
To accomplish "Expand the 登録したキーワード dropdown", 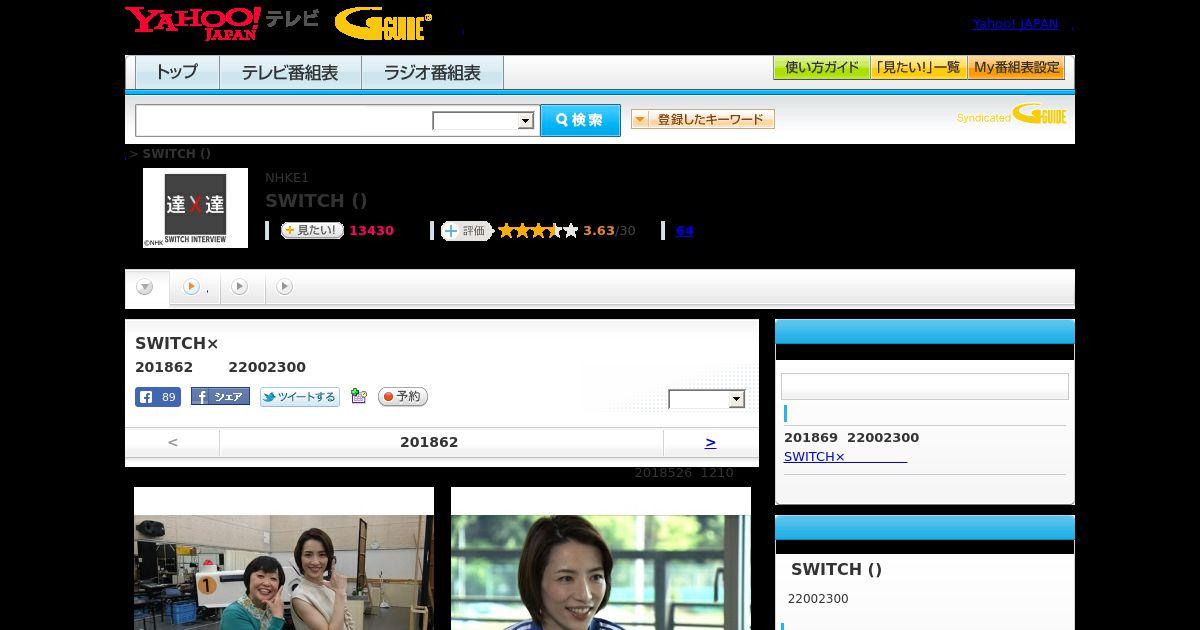I will pyautogui.click(x=703, y=119).
